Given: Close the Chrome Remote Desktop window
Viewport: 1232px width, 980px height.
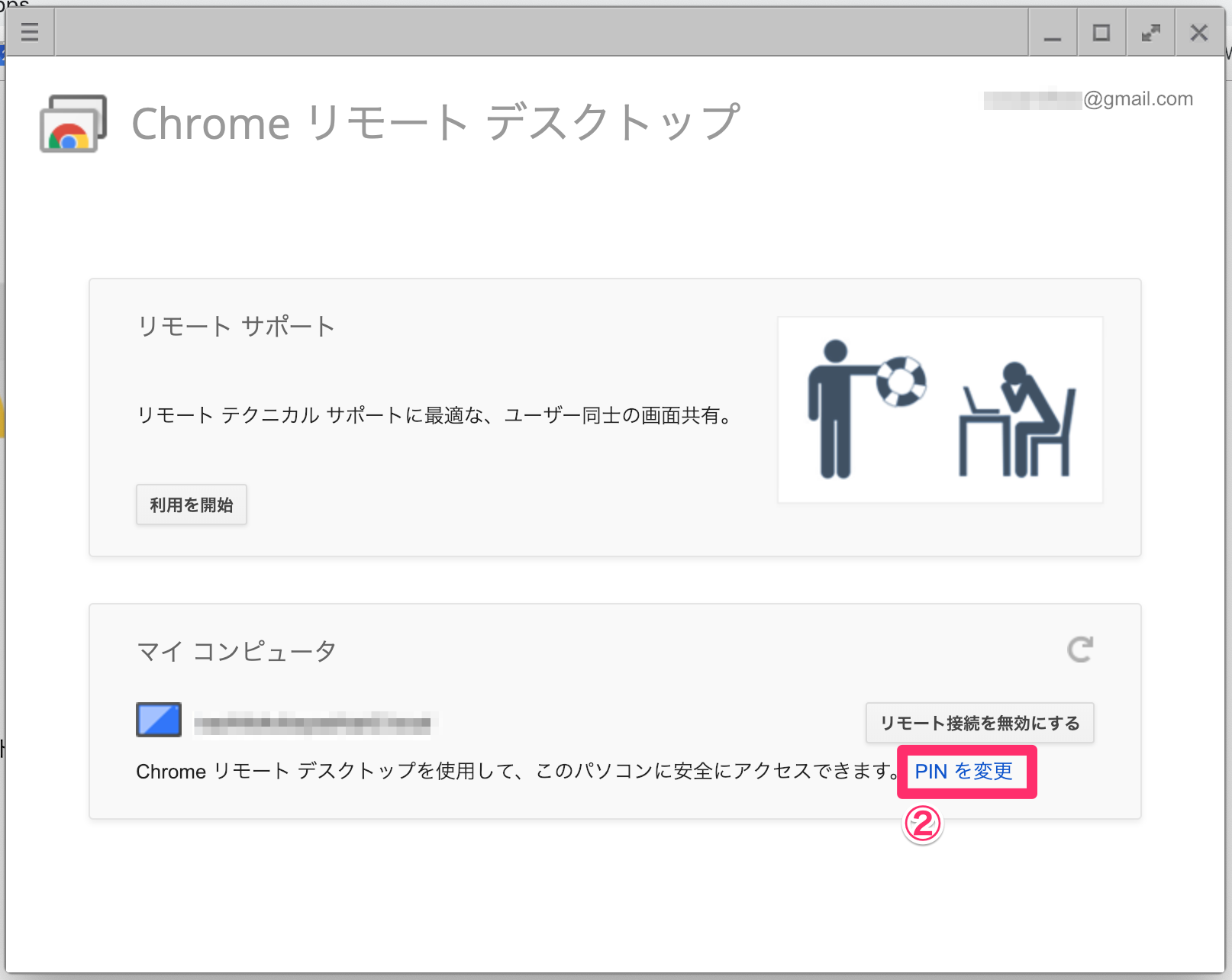Looking at the screenshot, I should 1199,33.
